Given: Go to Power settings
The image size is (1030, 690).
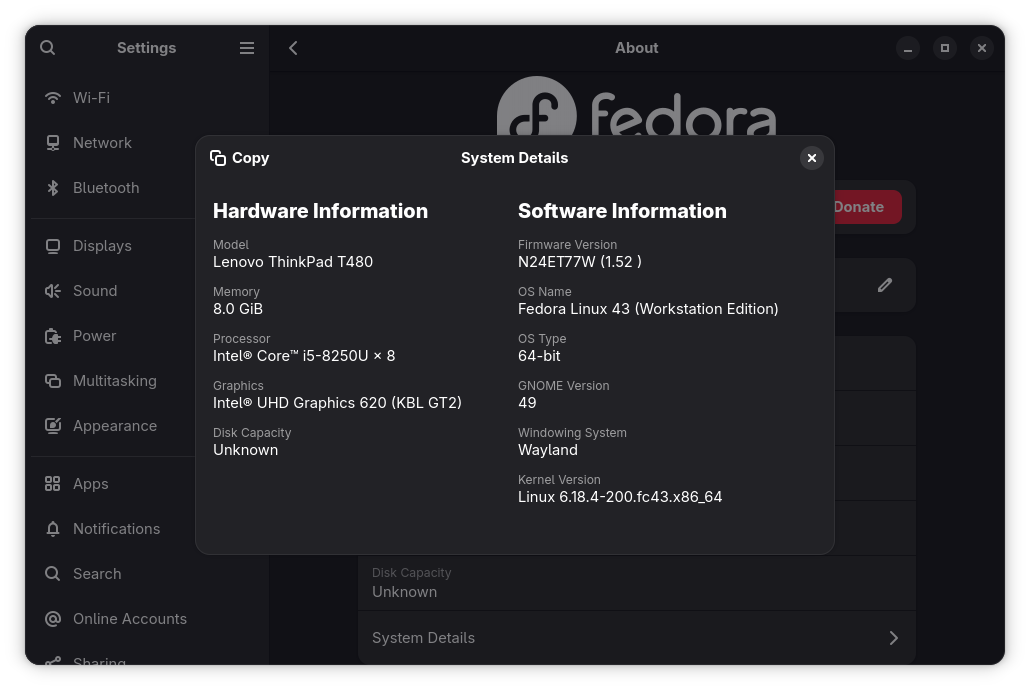Looking at the screenshot, I should click(94, 336).
